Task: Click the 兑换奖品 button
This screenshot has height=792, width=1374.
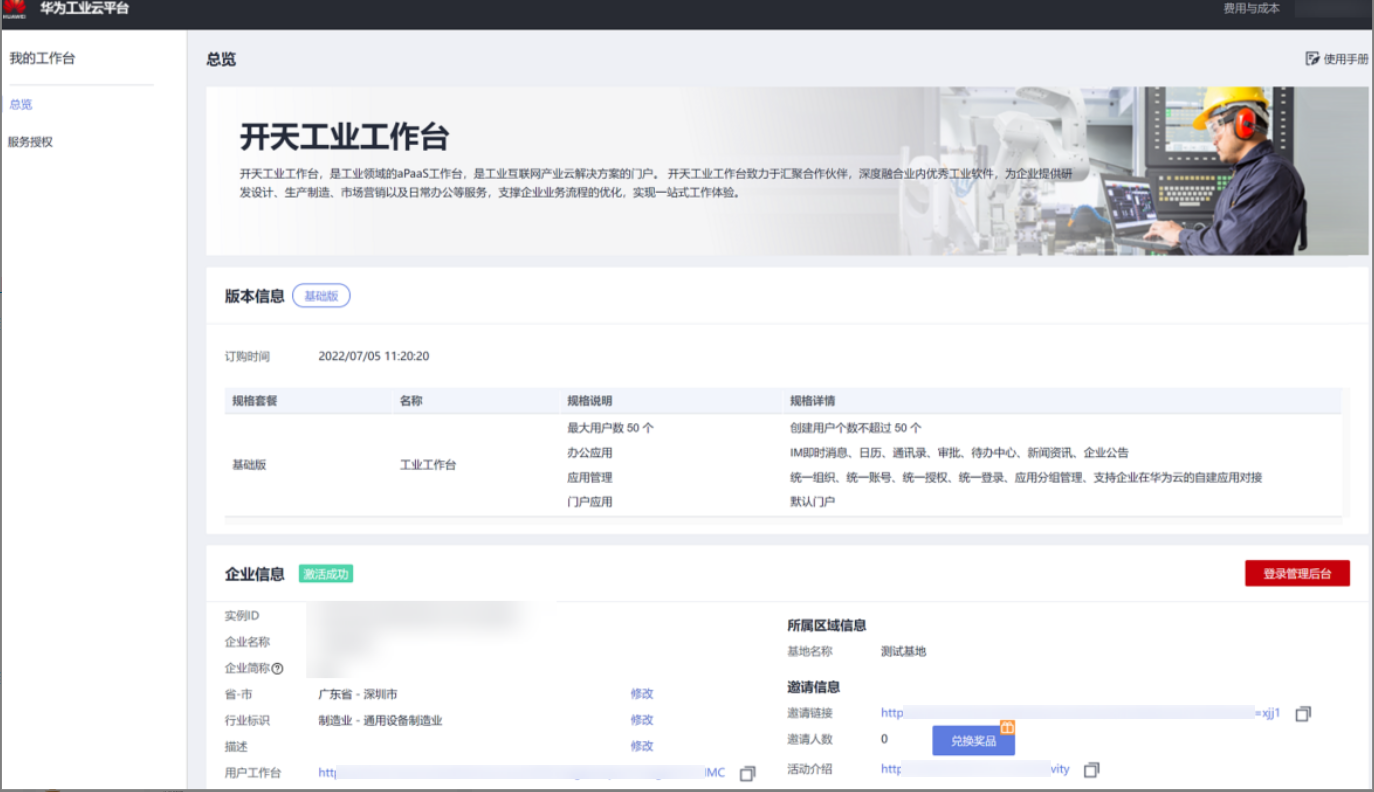Action: 973,741
